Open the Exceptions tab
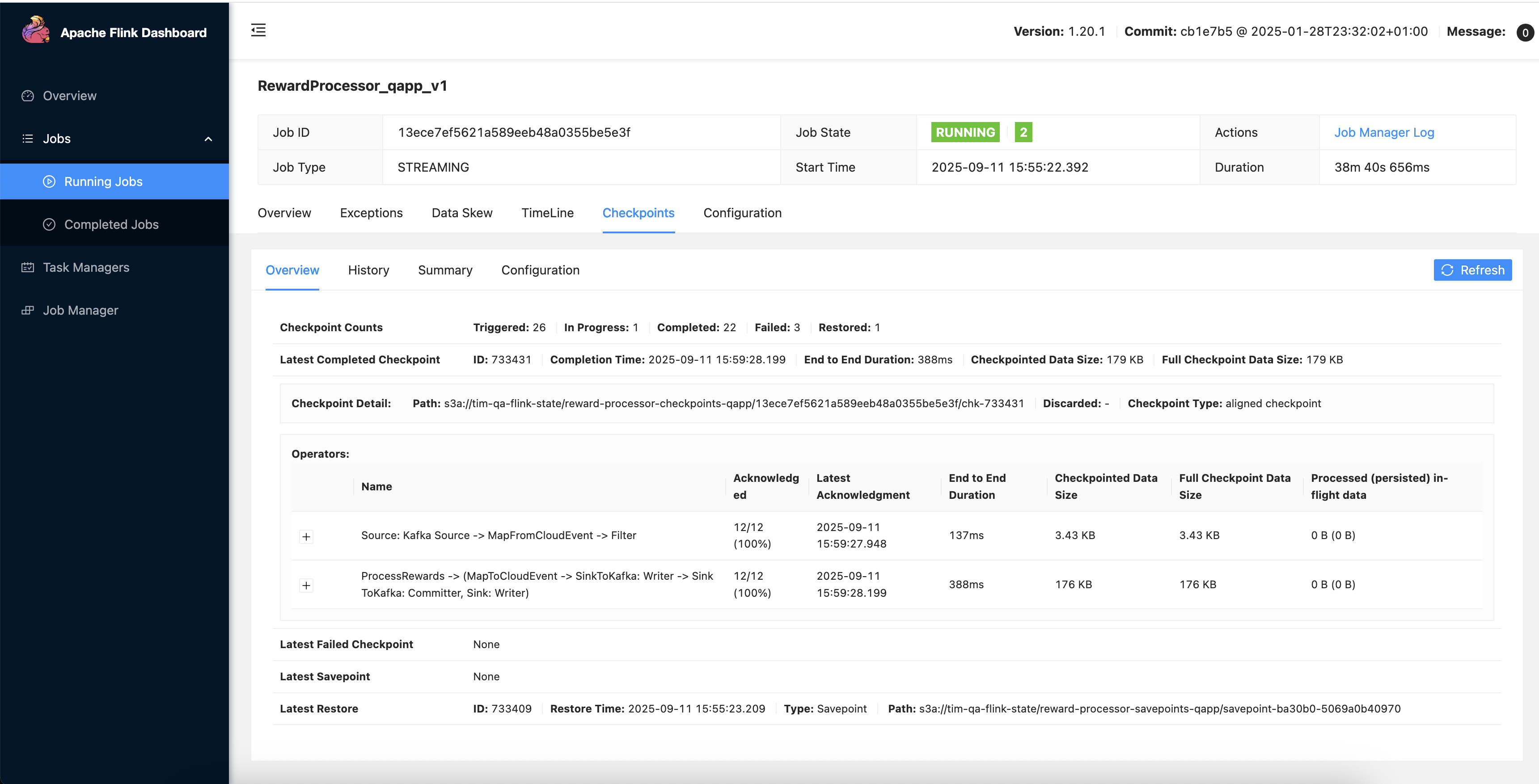Screen dimensions: 1539x784 (x=371, y=213)
